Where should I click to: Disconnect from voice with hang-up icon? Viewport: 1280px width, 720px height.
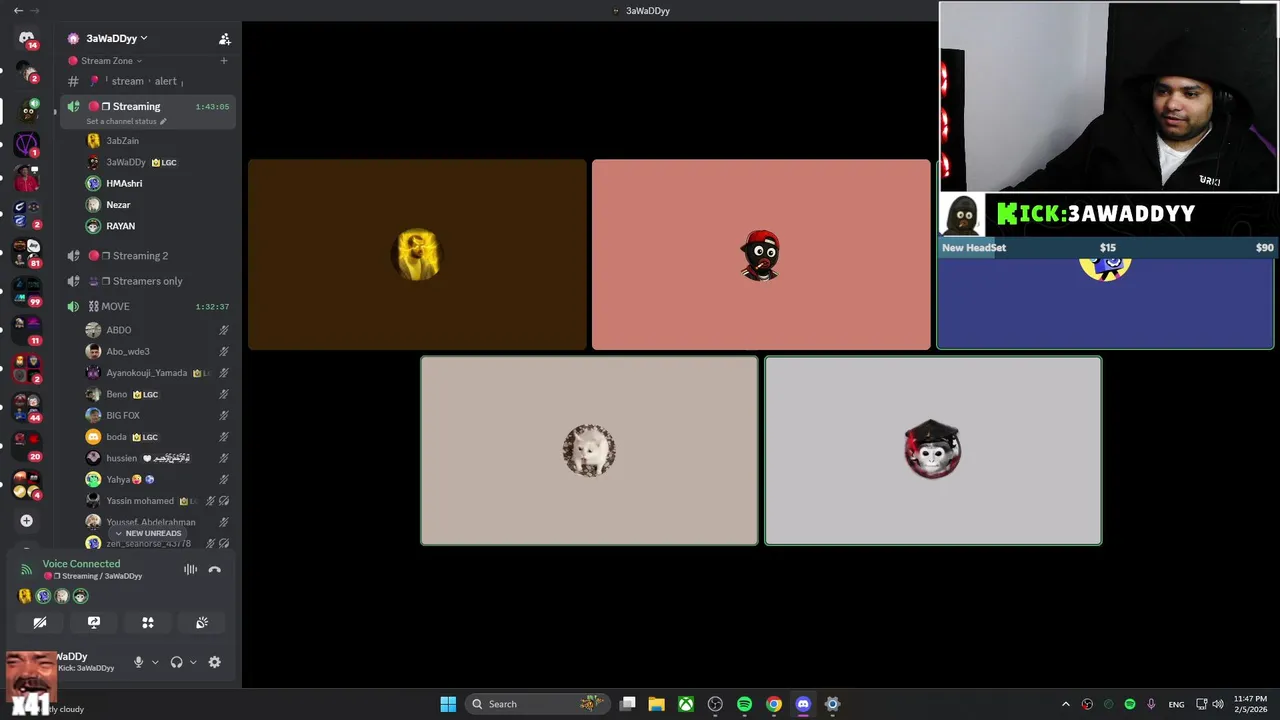214,570
